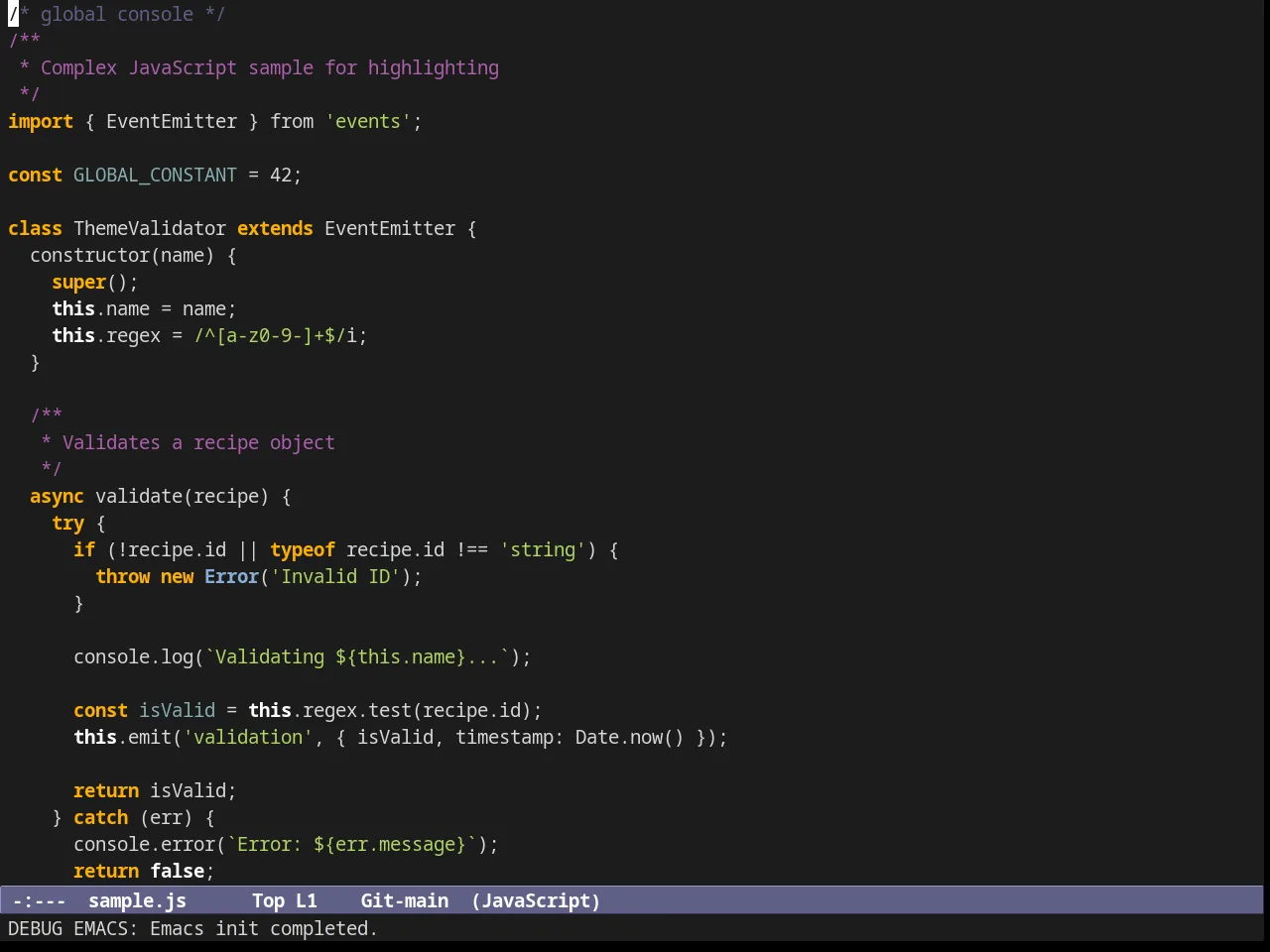1270x952 pixels.
Task: Click the Git-main branch indicator
Action: pyautogui.click(x=404, y=900)
